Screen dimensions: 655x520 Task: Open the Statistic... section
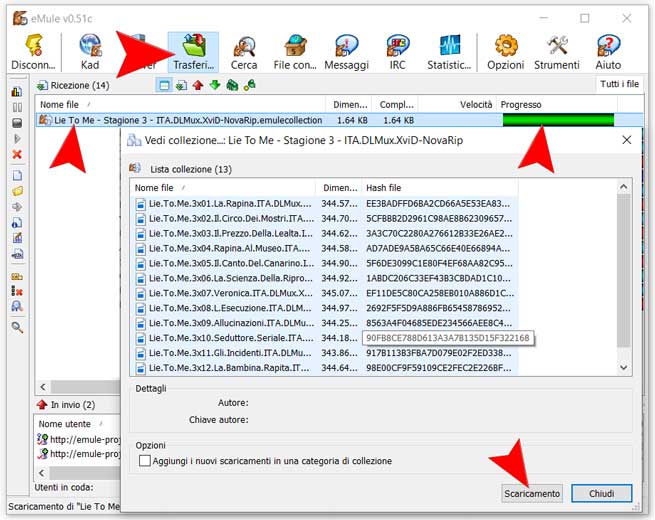449,52
